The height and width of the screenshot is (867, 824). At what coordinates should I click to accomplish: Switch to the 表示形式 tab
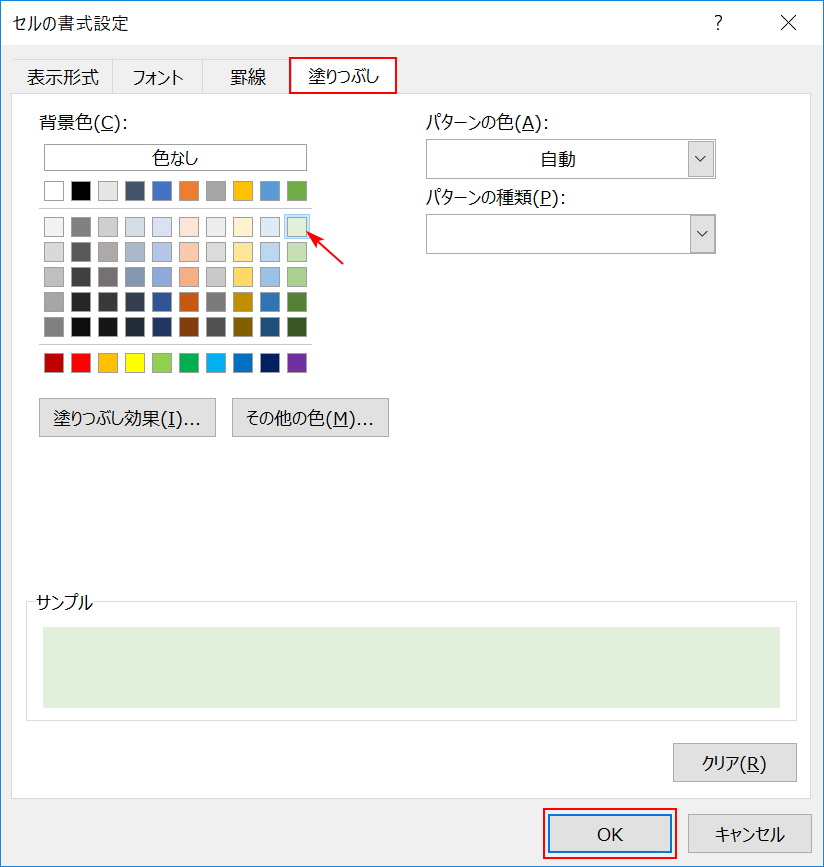pyautogui.click(x=62, y=75)
